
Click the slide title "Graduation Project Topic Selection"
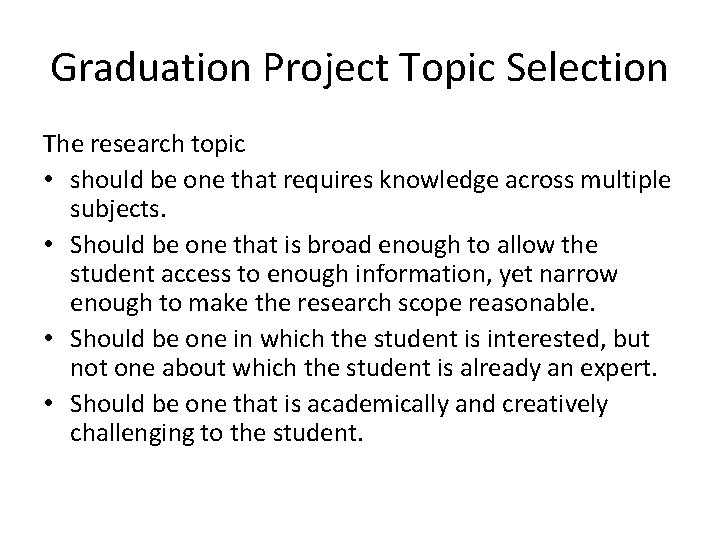click(x=359, y=69)
